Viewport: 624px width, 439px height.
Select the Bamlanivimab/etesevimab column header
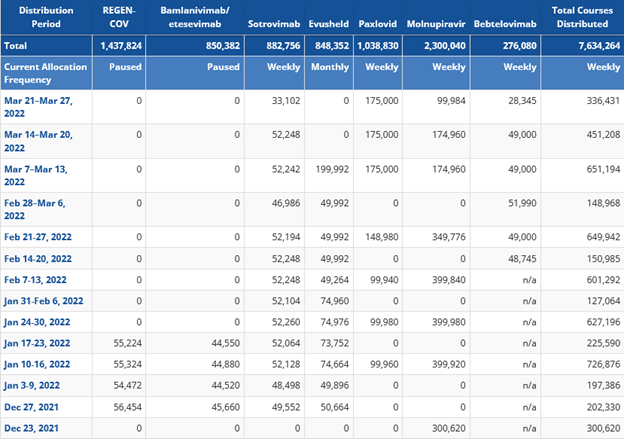(195, 14)
